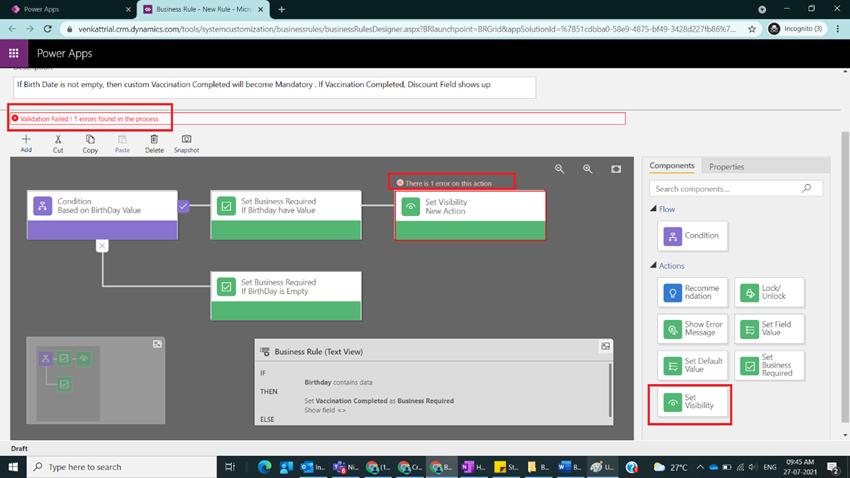Viewport: 850px width, 478px height.
Task: Collapse the Business Rule Text View panel
Action: [606, 346]
